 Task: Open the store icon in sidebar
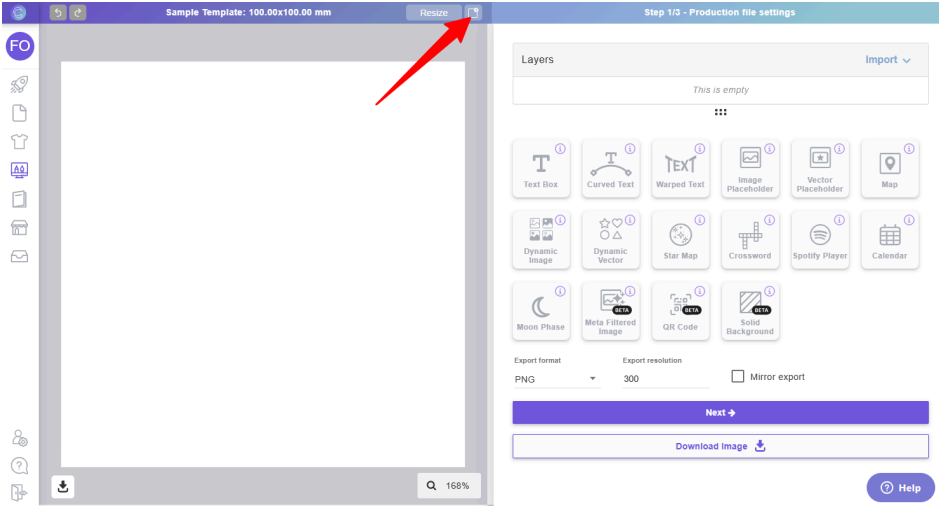(19, 227)
